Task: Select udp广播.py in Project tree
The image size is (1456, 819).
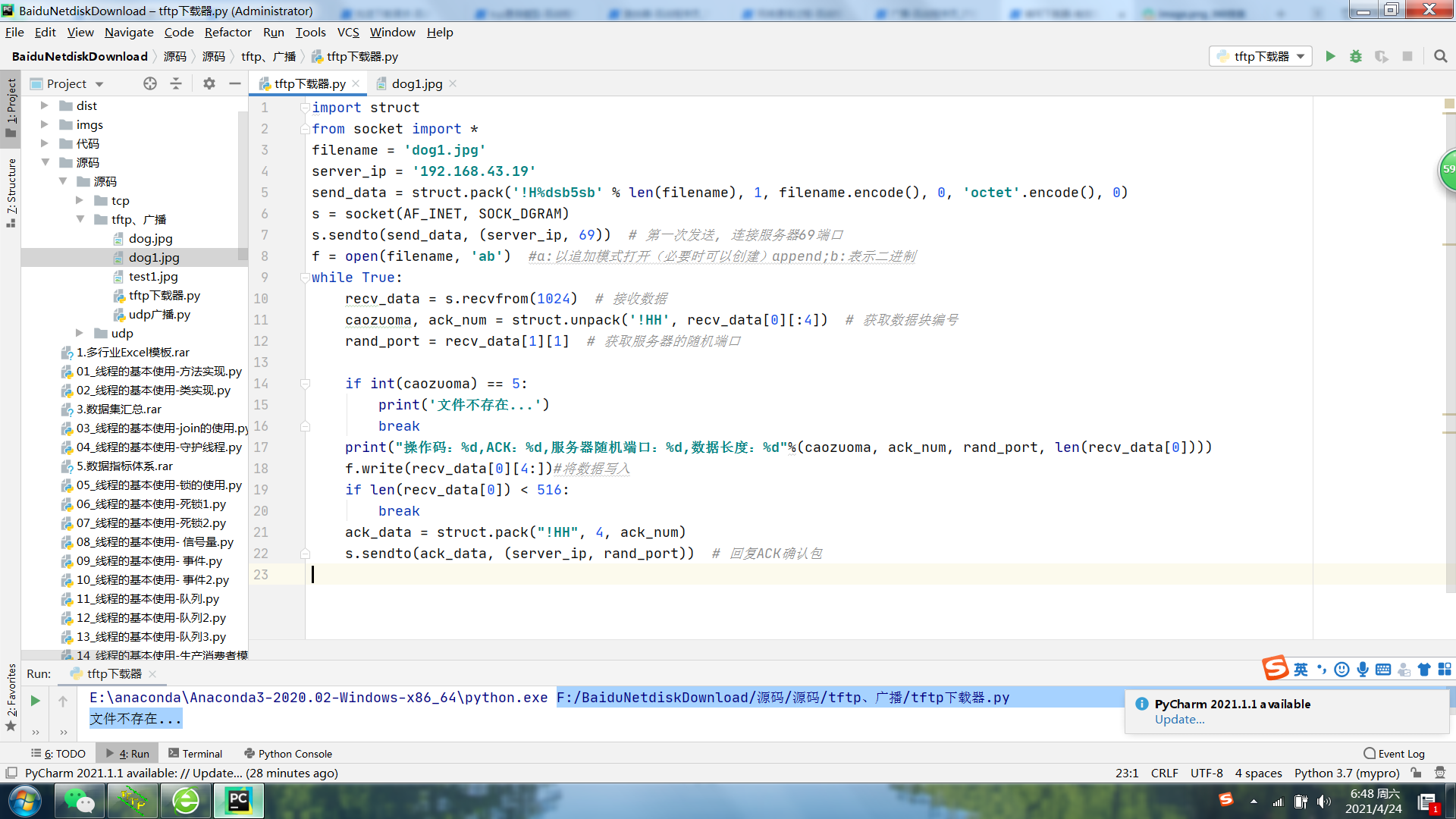Action: [159, 314]
